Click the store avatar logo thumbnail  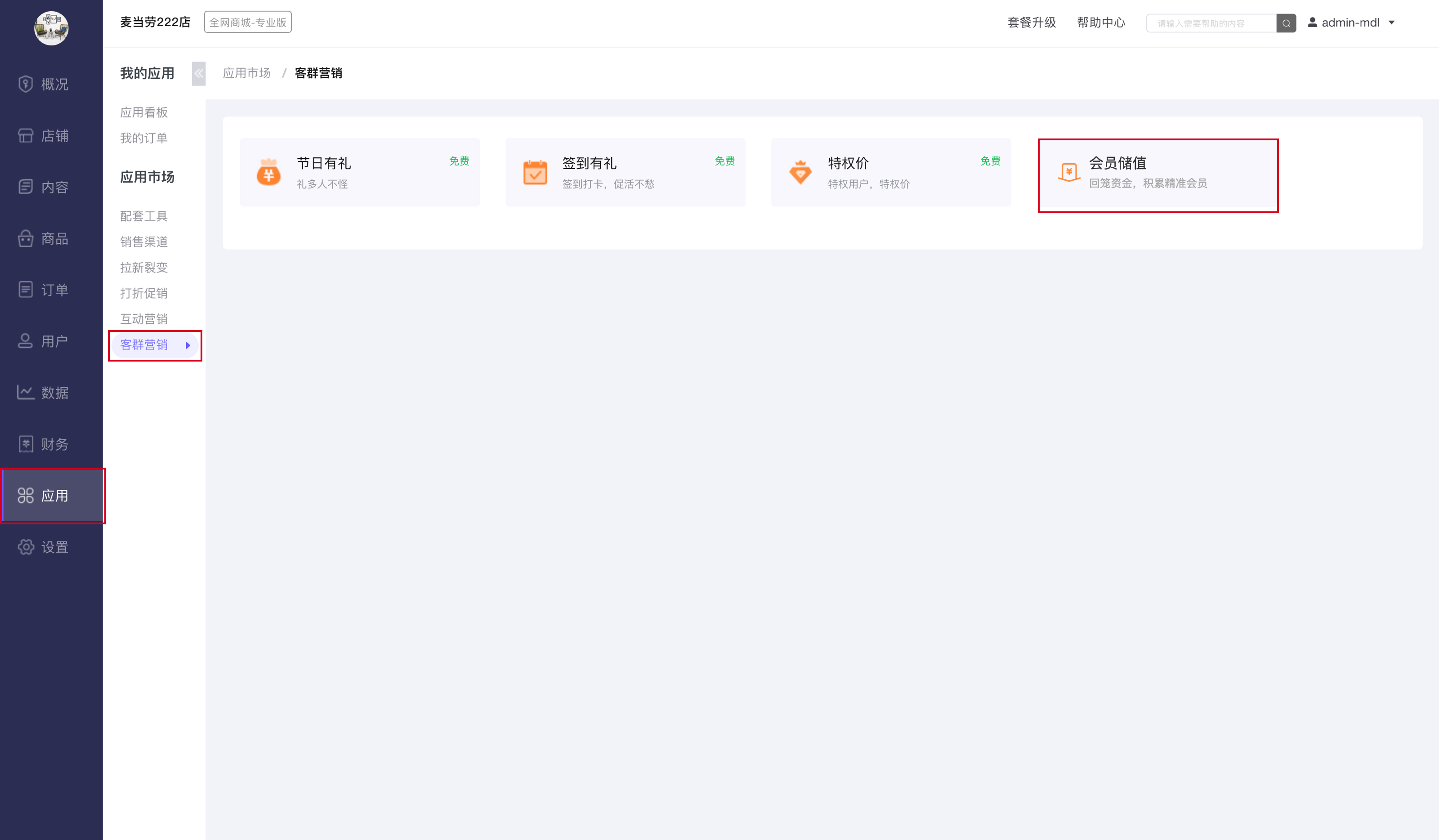pyautogui.click(x=51, y=28)
